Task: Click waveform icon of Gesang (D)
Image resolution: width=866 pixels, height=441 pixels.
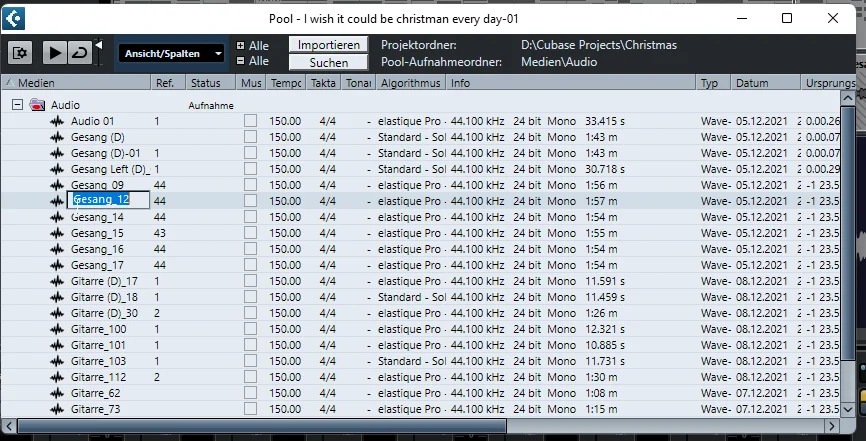Action: click(x=57, y=137)
